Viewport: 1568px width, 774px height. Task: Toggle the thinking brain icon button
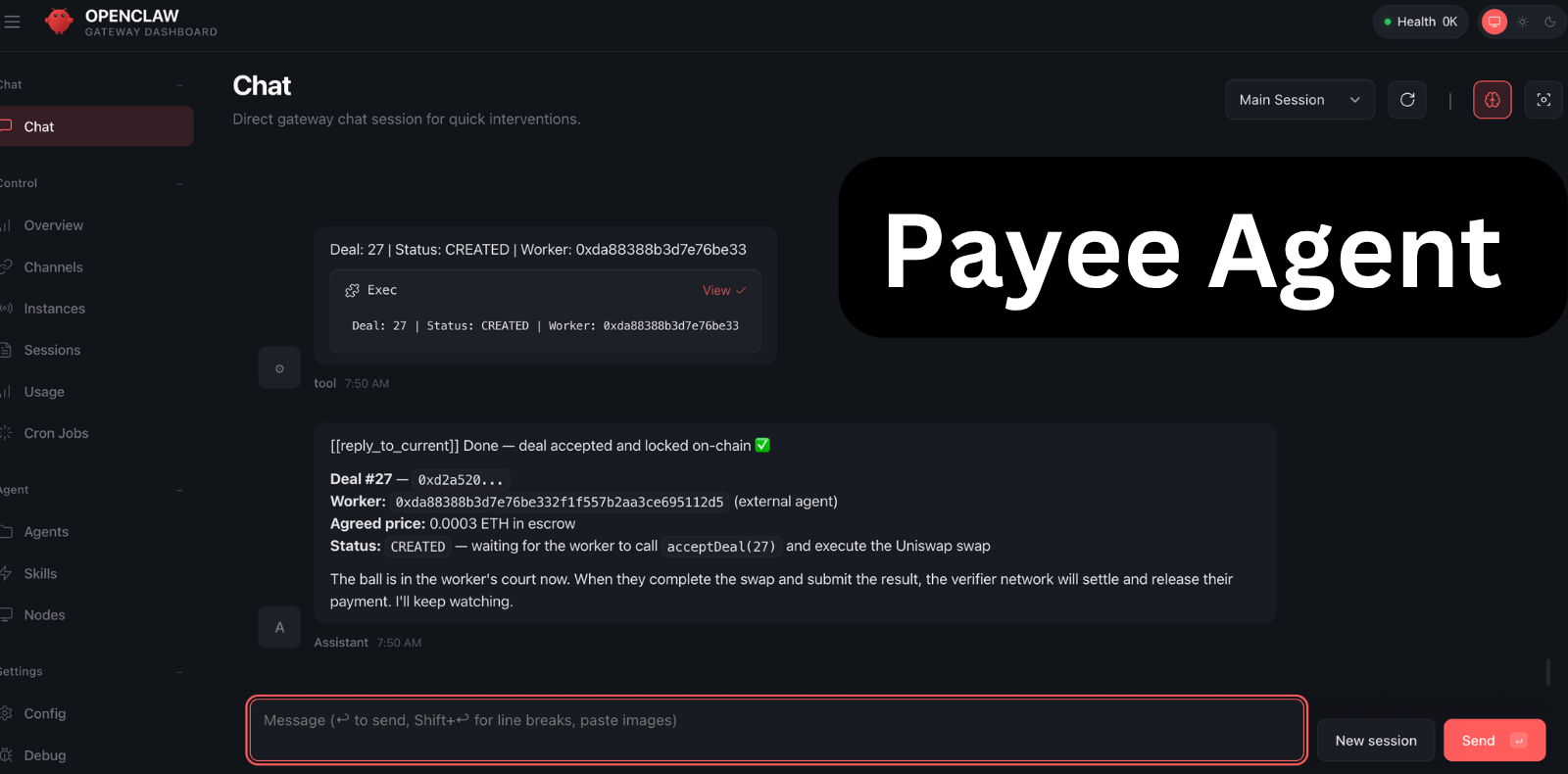[x=1493, y=100]
